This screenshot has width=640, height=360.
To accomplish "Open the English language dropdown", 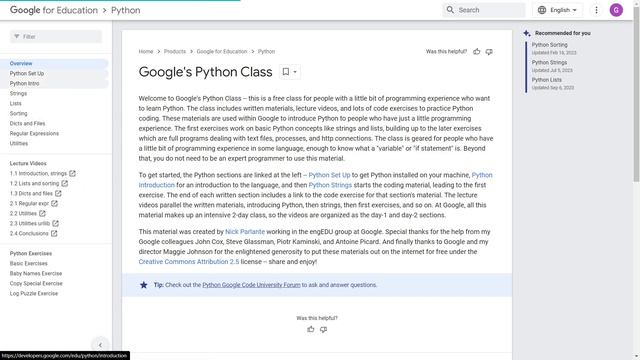I will coord(558,10).
